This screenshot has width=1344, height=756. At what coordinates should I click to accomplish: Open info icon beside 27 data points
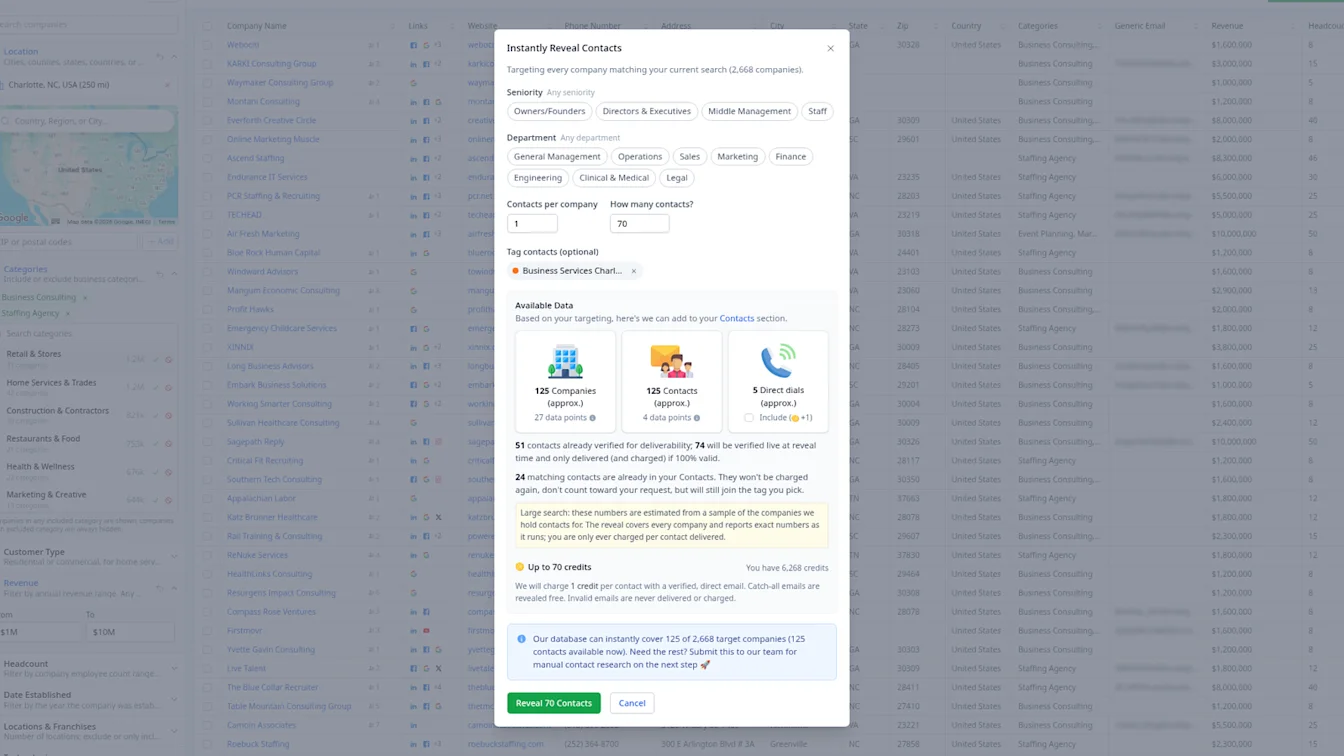pyautogui.click(x=593, y=418)
